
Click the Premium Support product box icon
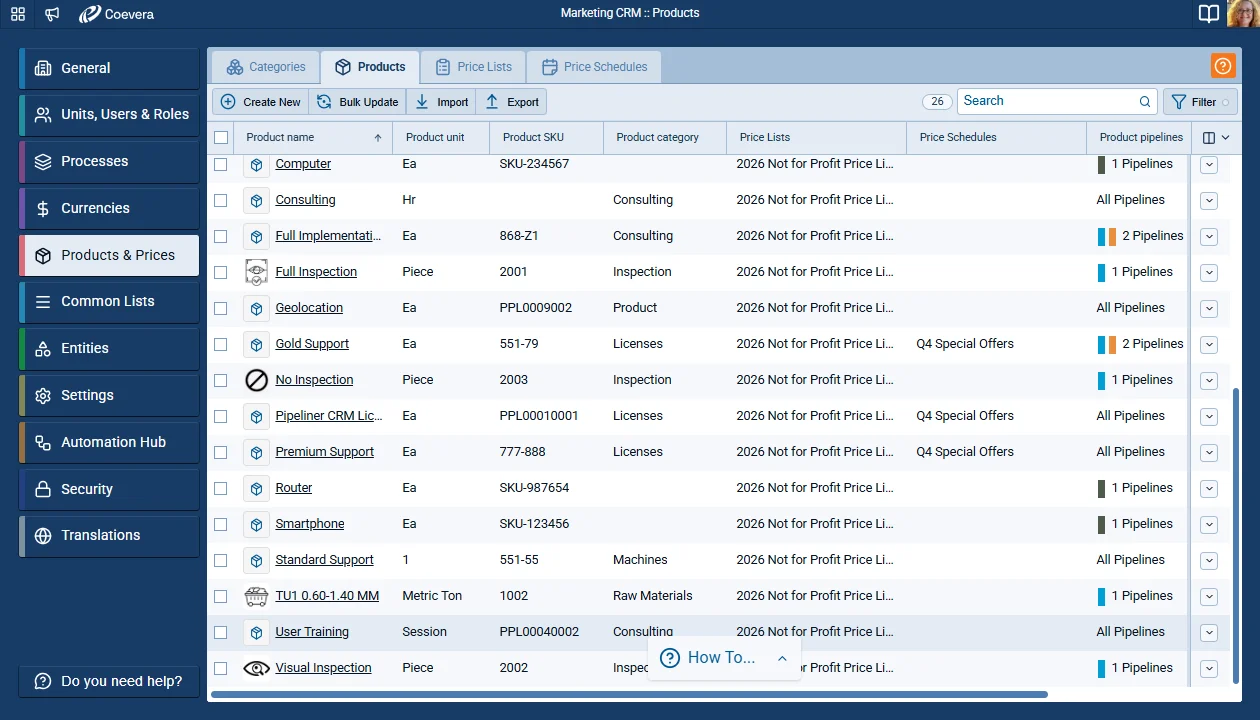point(256,452)
